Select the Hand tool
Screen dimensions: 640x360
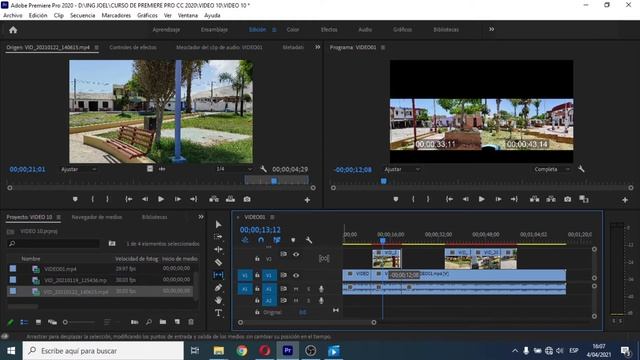[218, 300]
